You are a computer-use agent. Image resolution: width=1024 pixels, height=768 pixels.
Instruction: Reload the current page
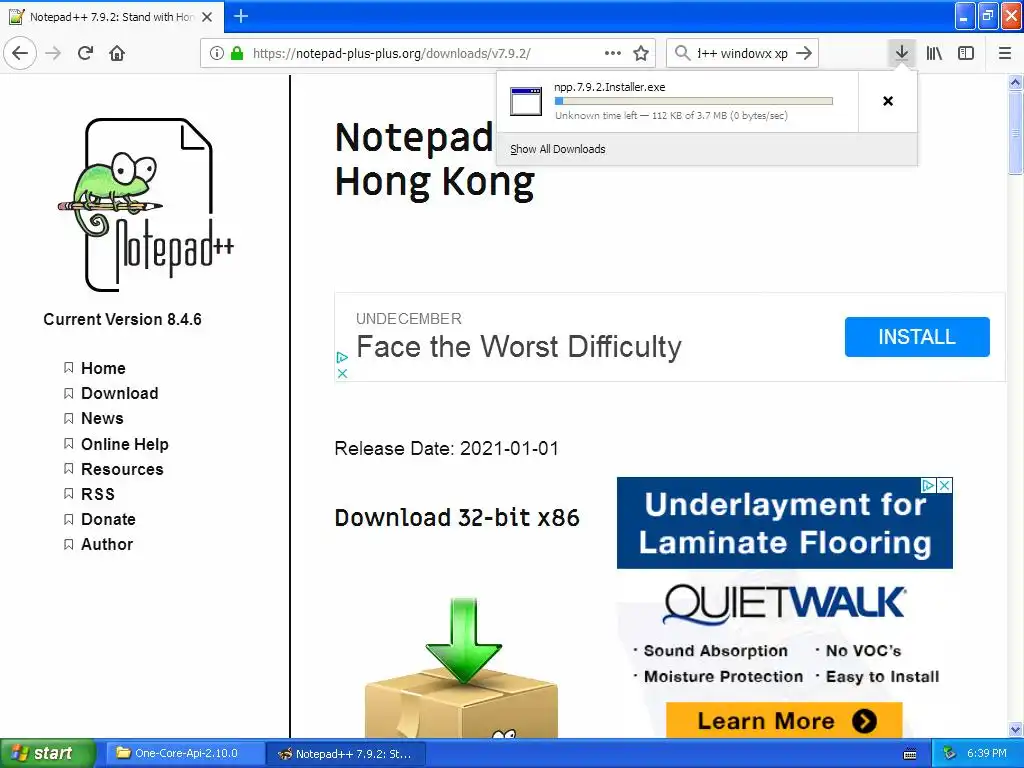86,53
